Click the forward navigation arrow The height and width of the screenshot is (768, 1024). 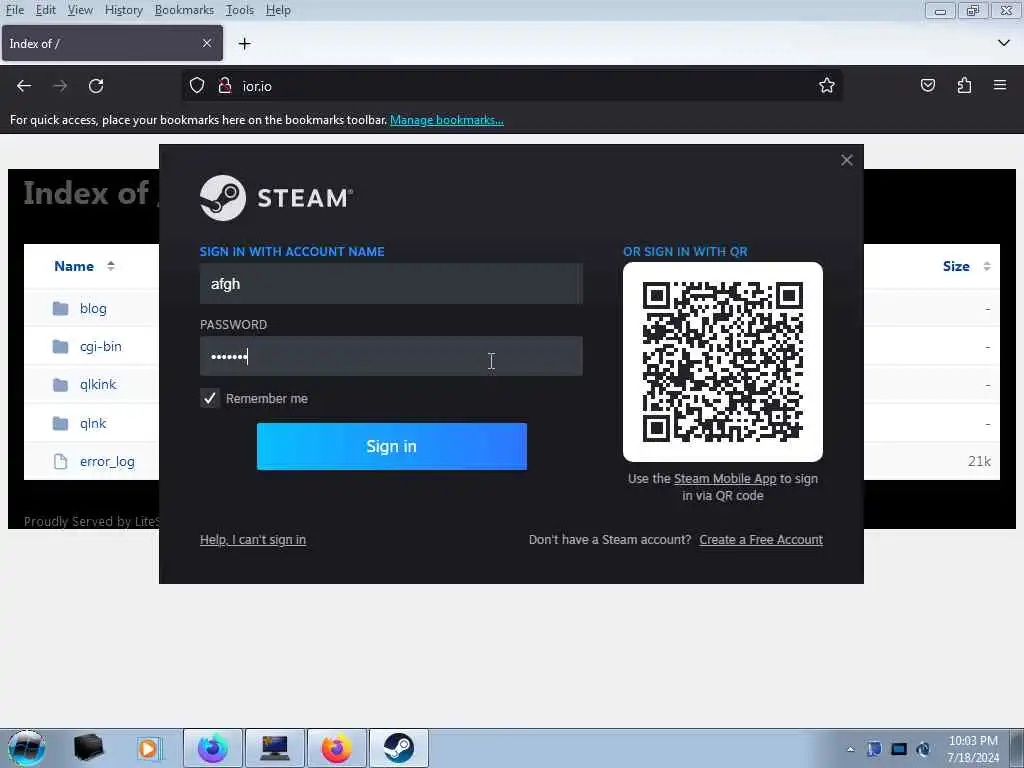click(x=60, y=86)
